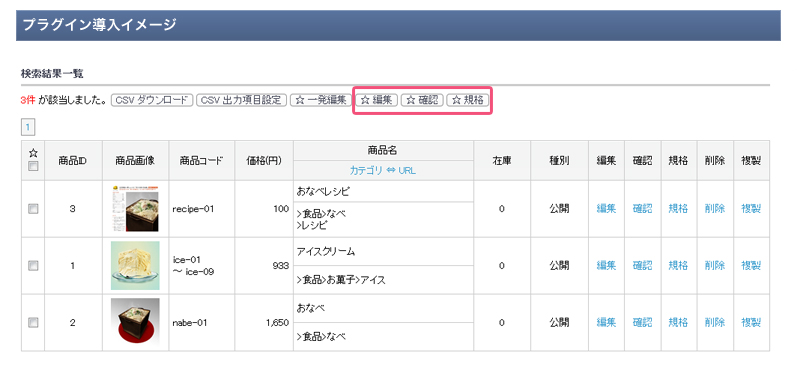This screenshot has width=798, height=390.
Task: Click 規格 link for おなべレシピ
Action: 678,208
